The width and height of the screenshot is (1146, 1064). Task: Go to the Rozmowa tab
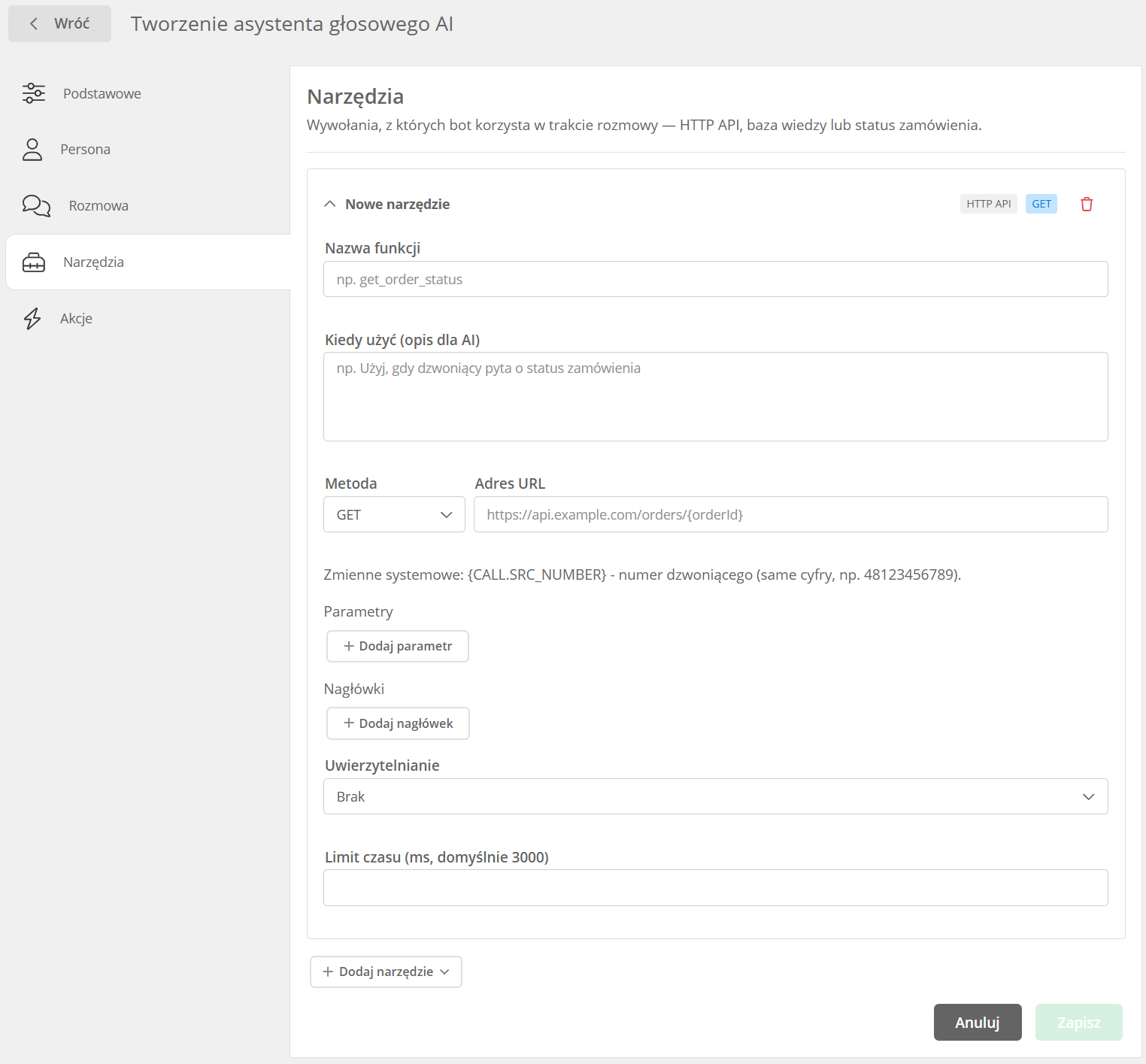(148, 205)
